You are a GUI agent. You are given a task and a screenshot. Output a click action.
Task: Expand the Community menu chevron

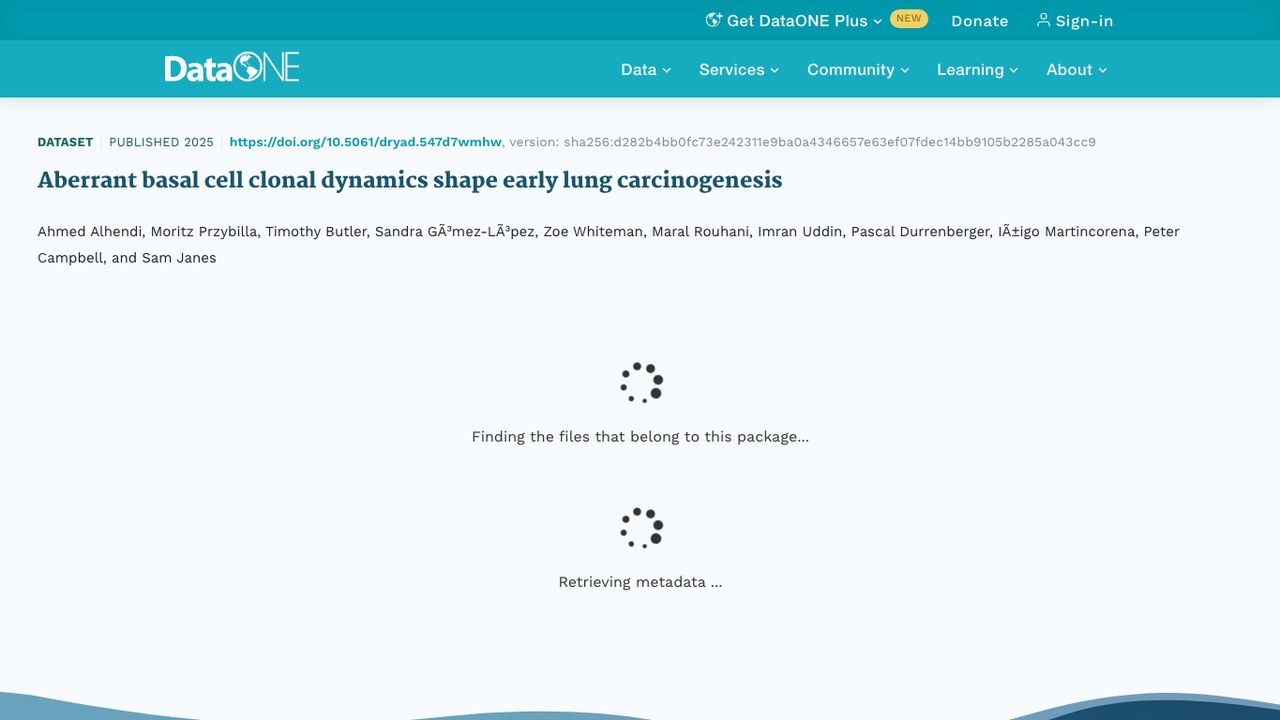pyautogui.click(x=905, y=70)
